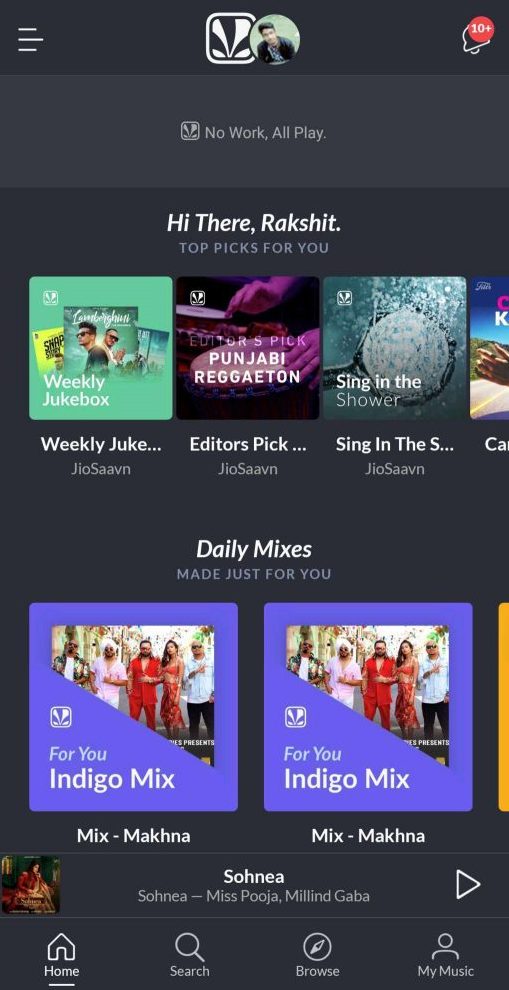This screenshot has width=509, height=990.
Task: Select the 'Weekly Juke...' title text
Action: (x=101, y=444)
